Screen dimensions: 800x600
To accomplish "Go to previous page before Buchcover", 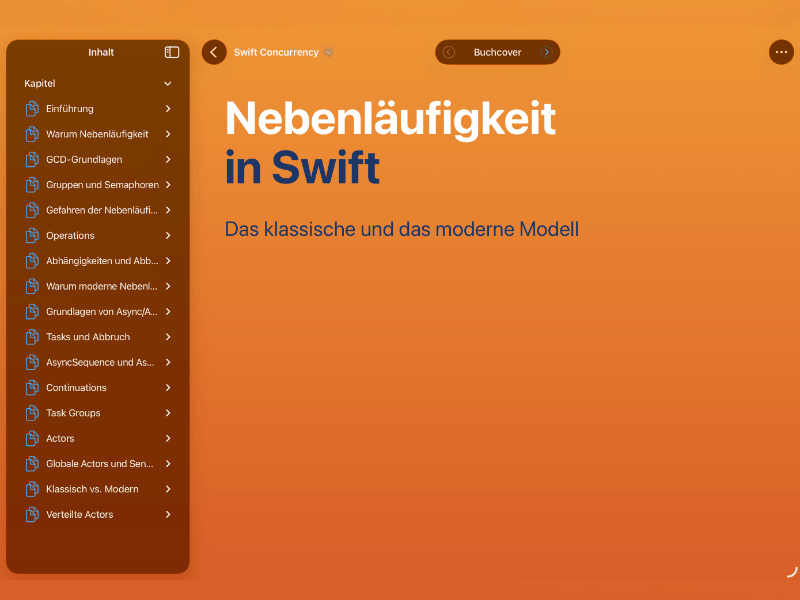I will [x=449, y=52].
